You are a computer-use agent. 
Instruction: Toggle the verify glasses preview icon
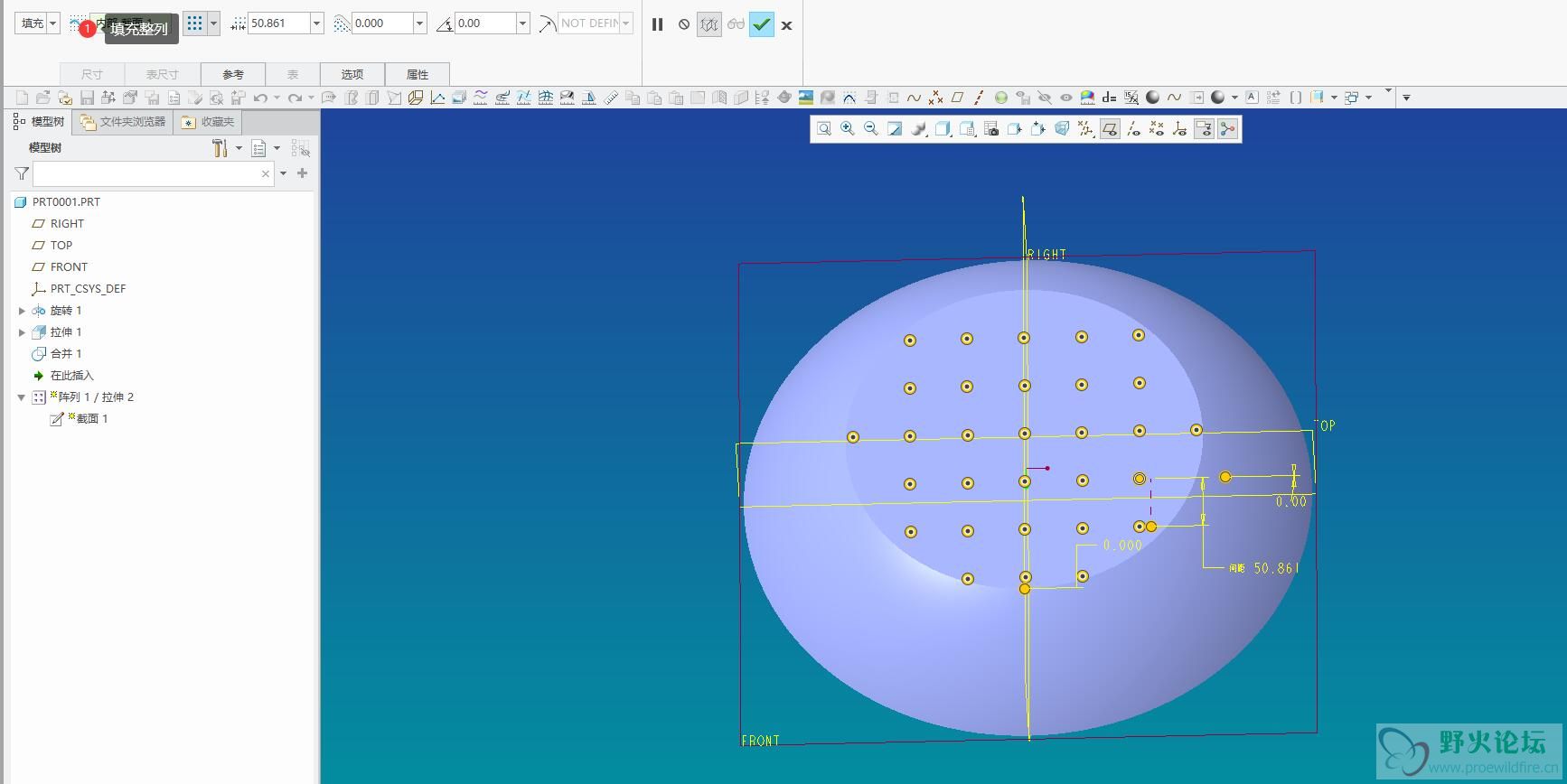click(736, 24)
